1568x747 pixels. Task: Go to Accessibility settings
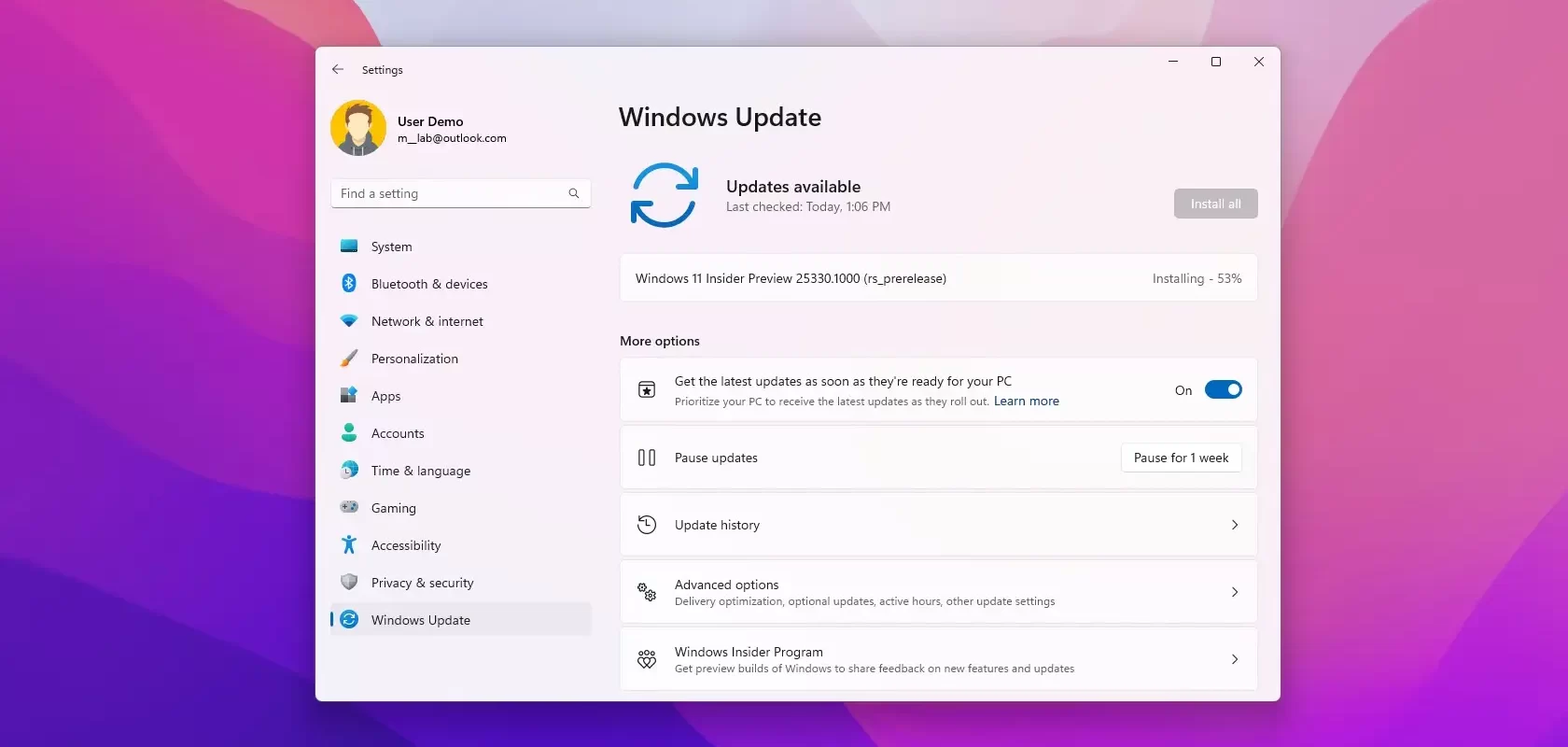(x=461, y=545)
